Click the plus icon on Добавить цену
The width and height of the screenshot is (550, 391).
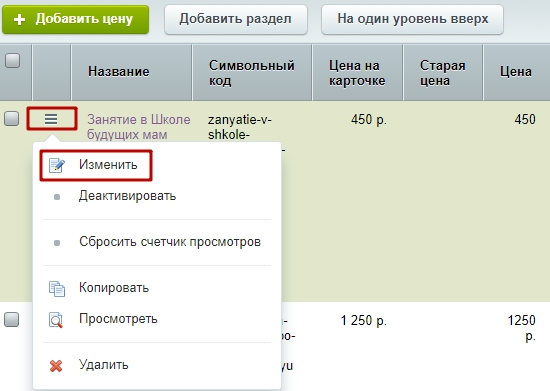tap(20, 20)
